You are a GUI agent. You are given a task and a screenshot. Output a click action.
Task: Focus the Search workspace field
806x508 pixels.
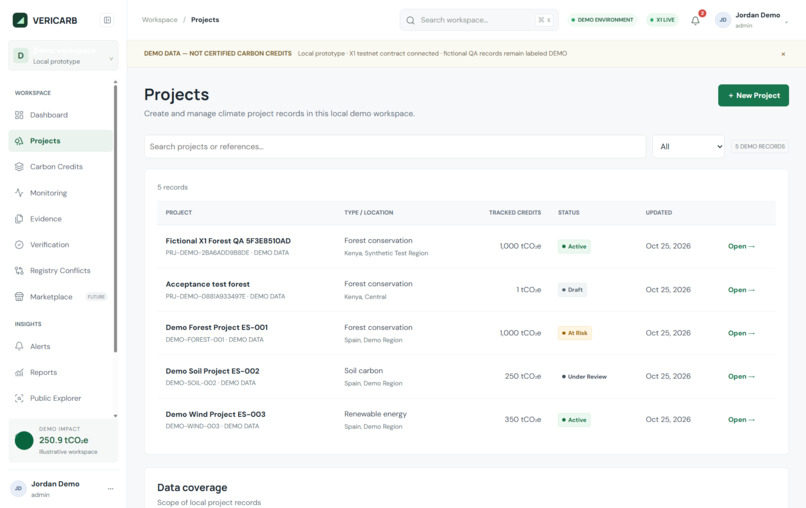click(x=479, y=20)
